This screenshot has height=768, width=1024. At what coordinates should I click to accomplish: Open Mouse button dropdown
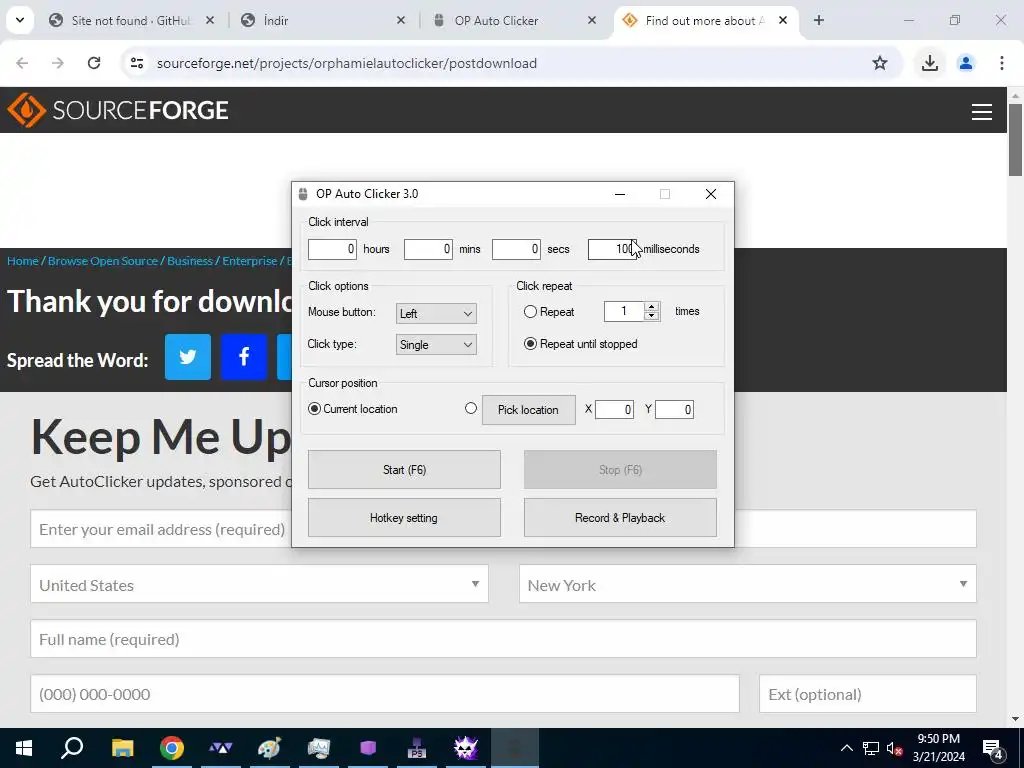pyautogui.click(x=436, y=313)
